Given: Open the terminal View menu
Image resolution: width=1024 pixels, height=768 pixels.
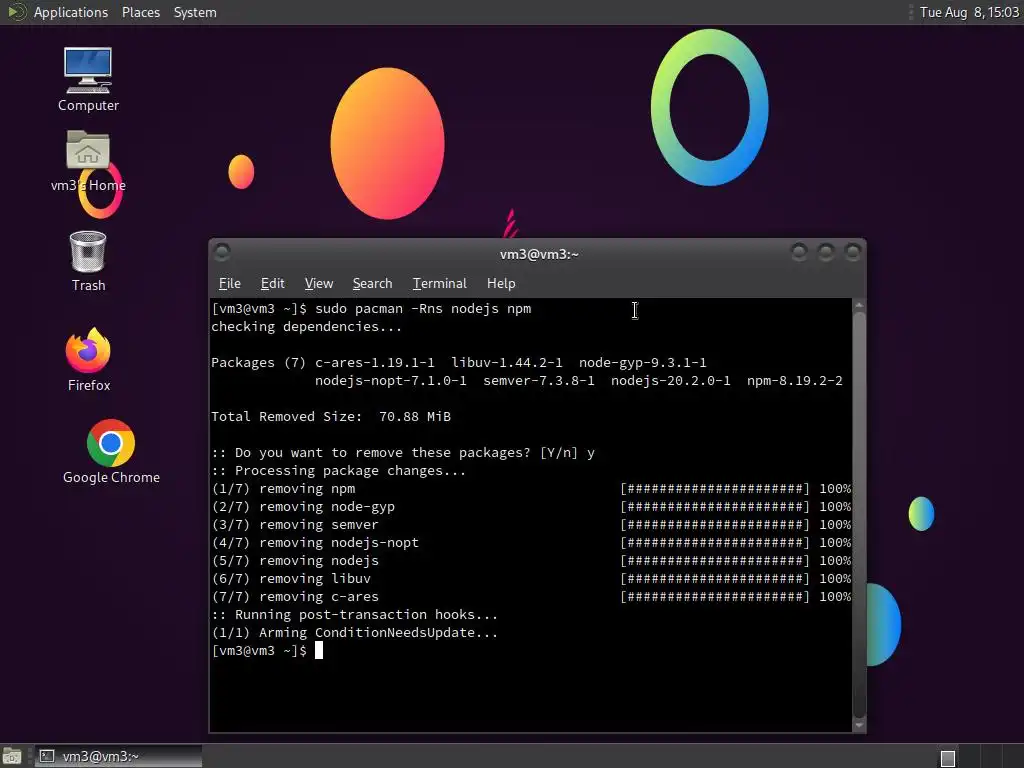Looking at the screenshot, I should click(319, 283).
